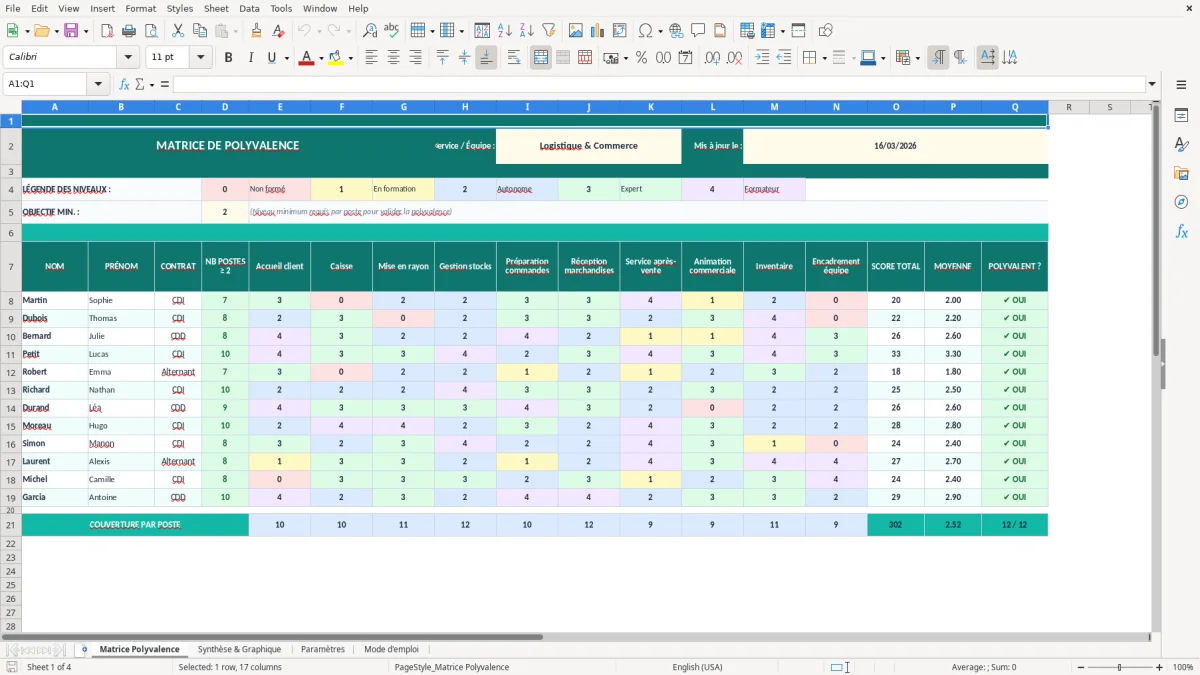Clear direct formatting
The height and width of the screenshot is (675, 1200).
point(279,31)
